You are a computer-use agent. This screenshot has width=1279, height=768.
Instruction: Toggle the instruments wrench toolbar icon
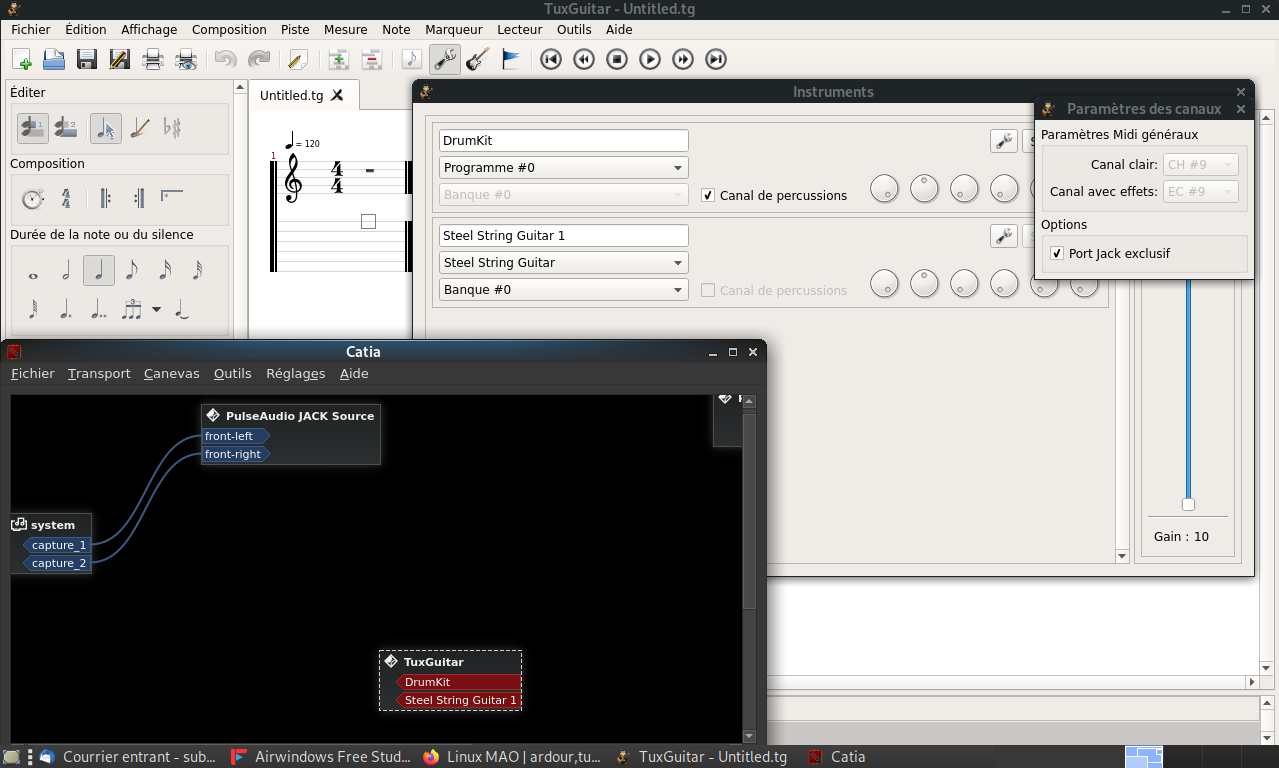[x=445, y=59]
